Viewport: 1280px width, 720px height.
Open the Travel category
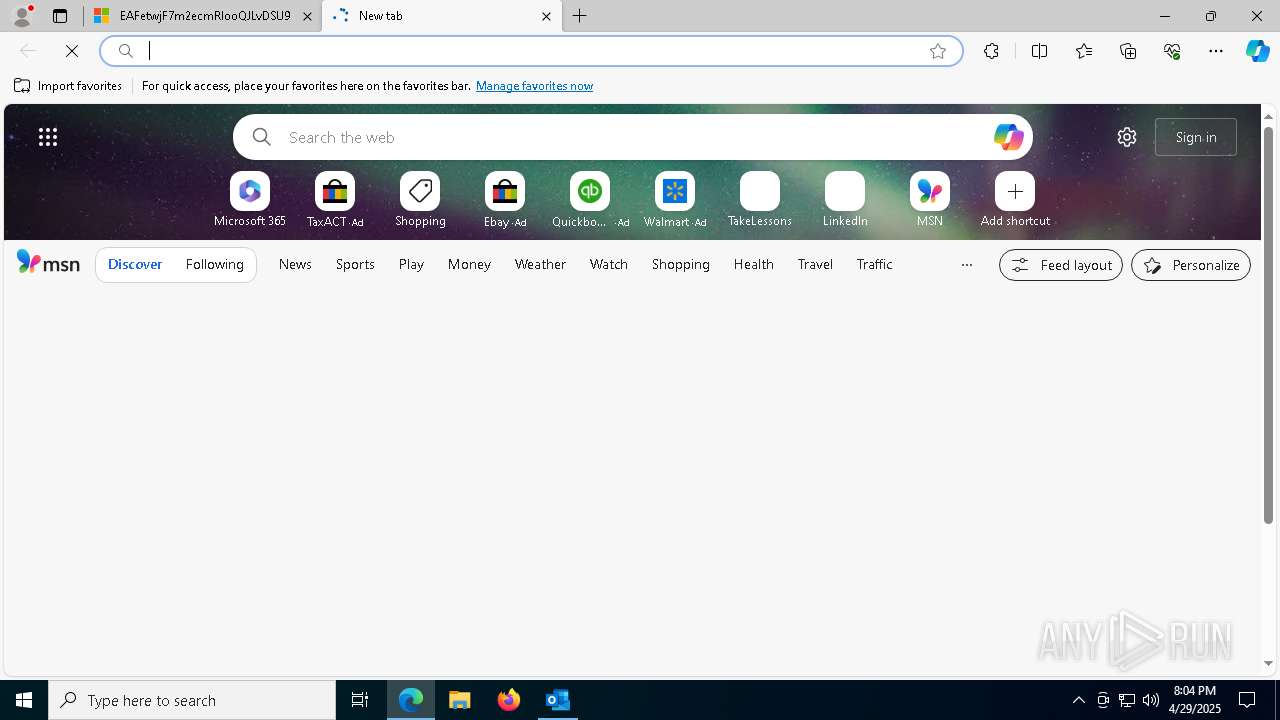[x=815, y=264]
